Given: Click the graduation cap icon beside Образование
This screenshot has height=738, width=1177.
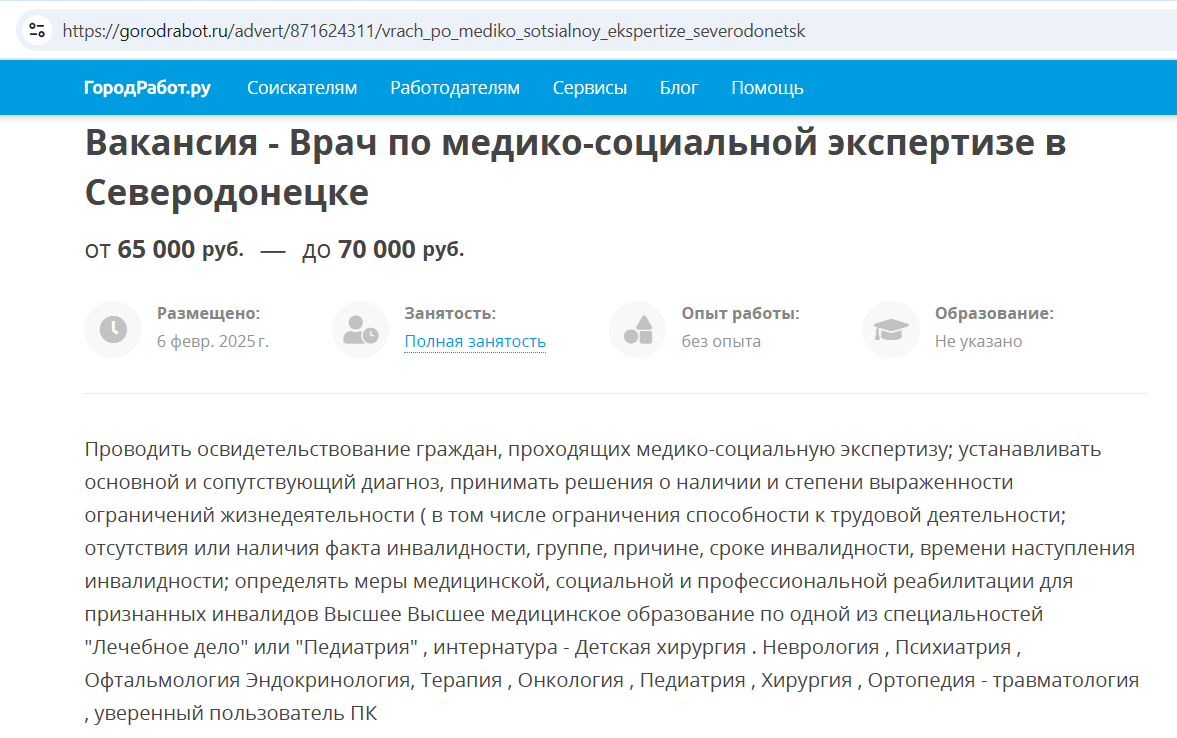Looking at the screenshot, I should [890, 329].
